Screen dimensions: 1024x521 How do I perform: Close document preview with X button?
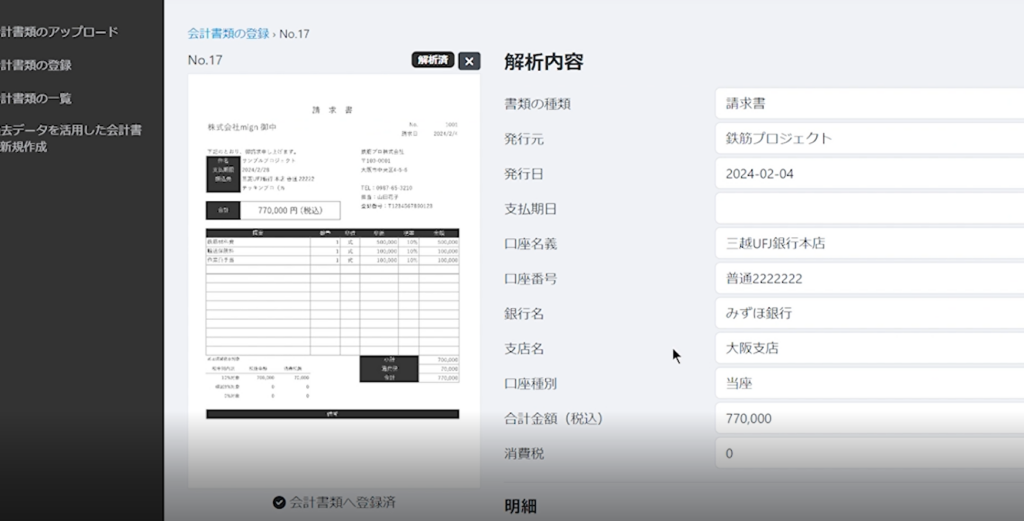[469, 61]
